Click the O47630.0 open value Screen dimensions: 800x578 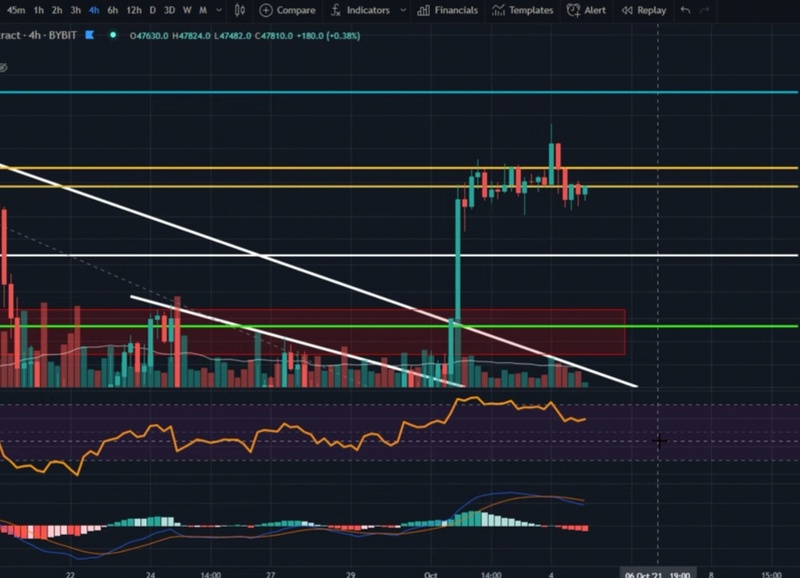click(x=148, y=36)
